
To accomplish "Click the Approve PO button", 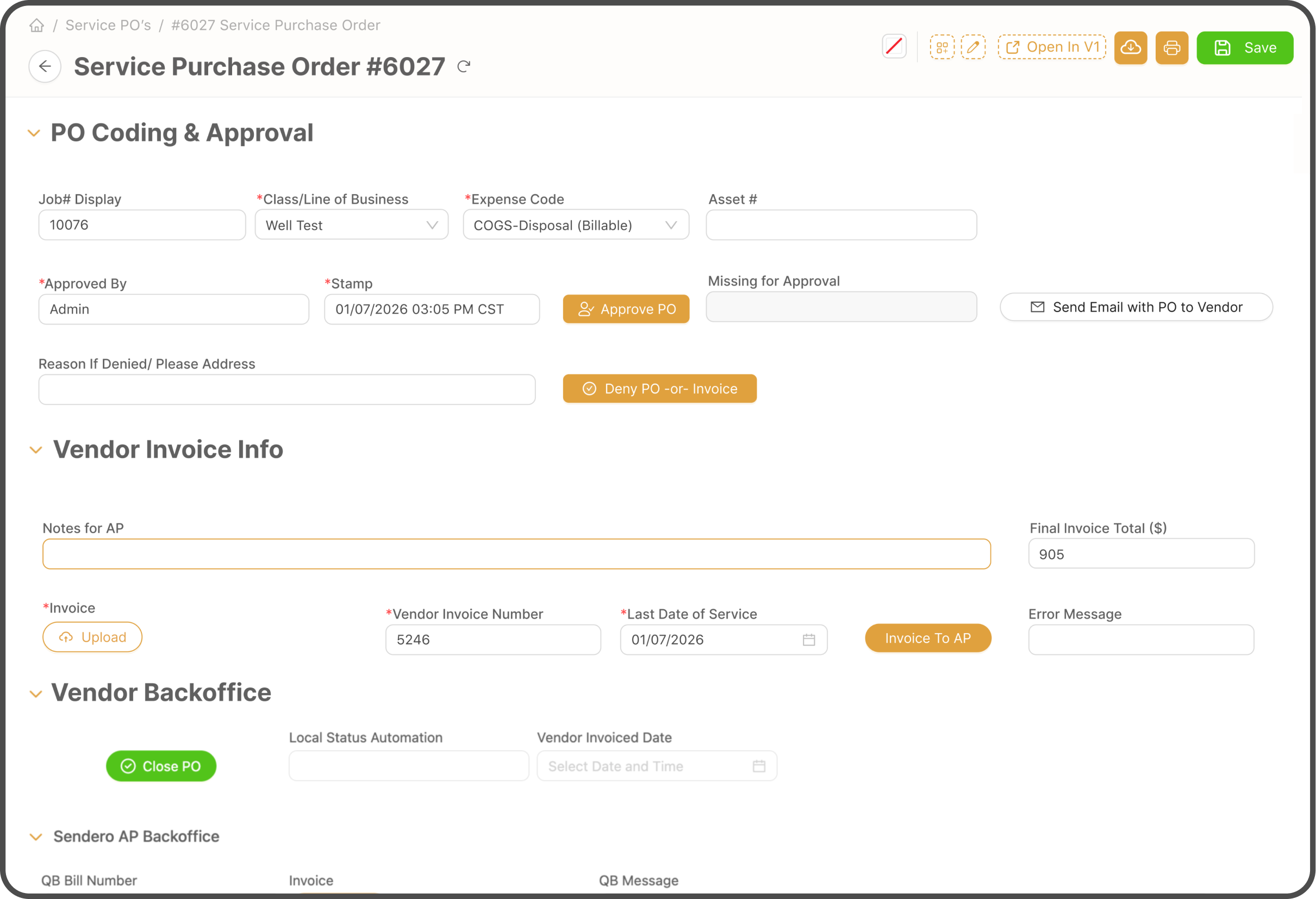I will point(626,309).
